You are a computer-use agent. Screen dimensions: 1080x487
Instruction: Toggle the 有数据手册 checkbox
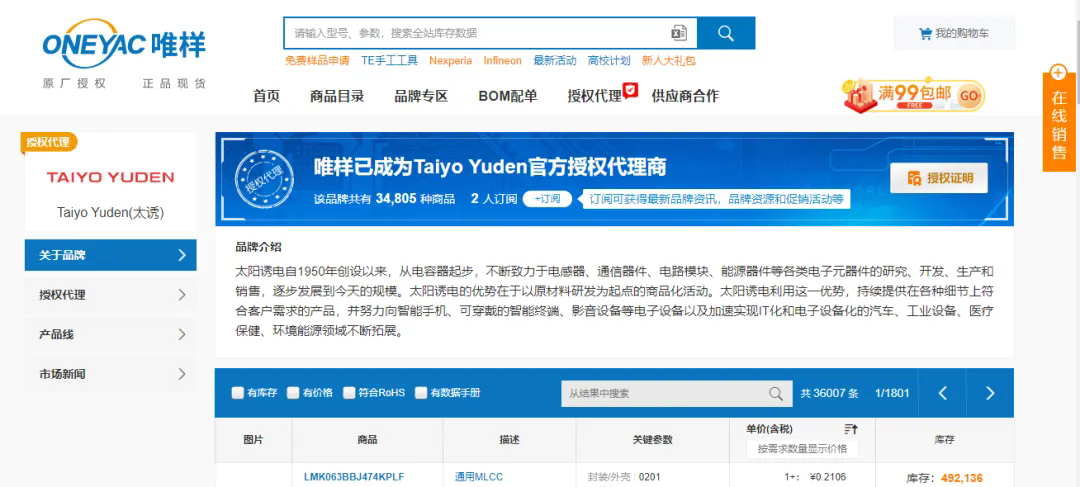421,393
